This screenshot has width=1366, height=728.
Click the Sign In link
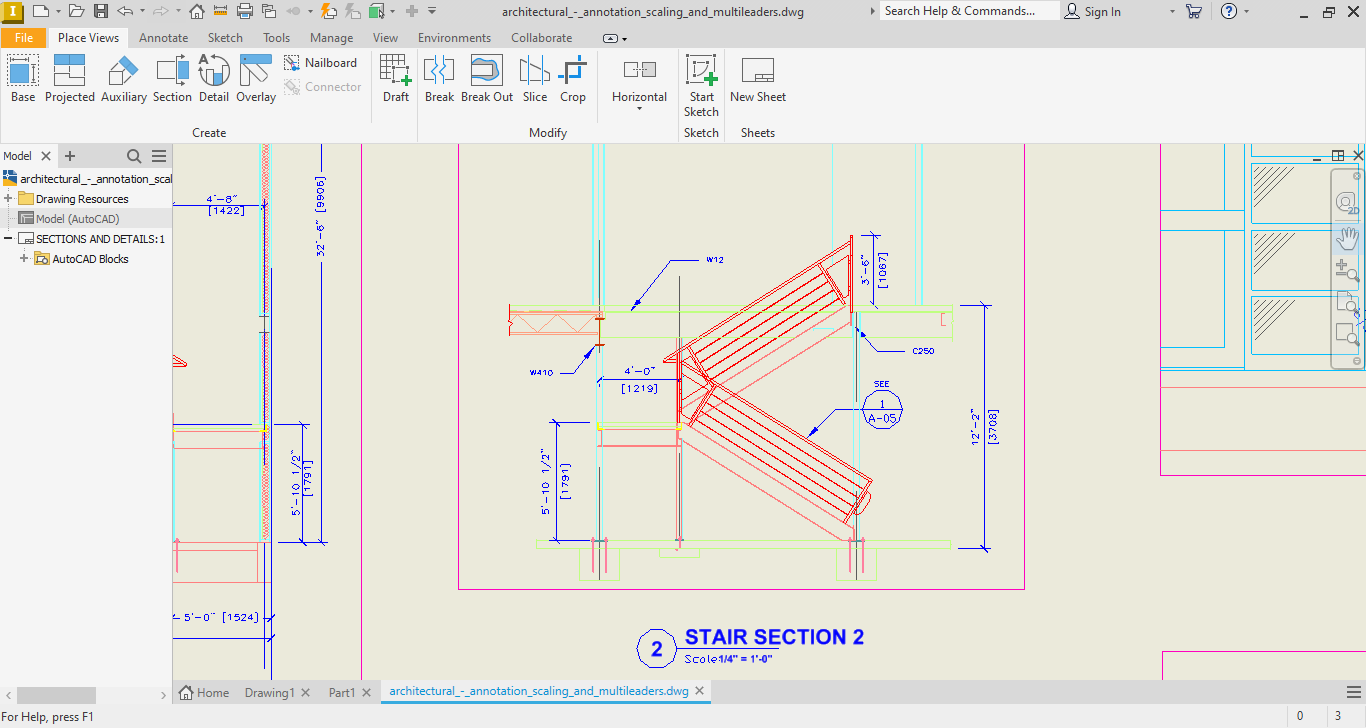pyautogui.click(x=1100, y=11)
